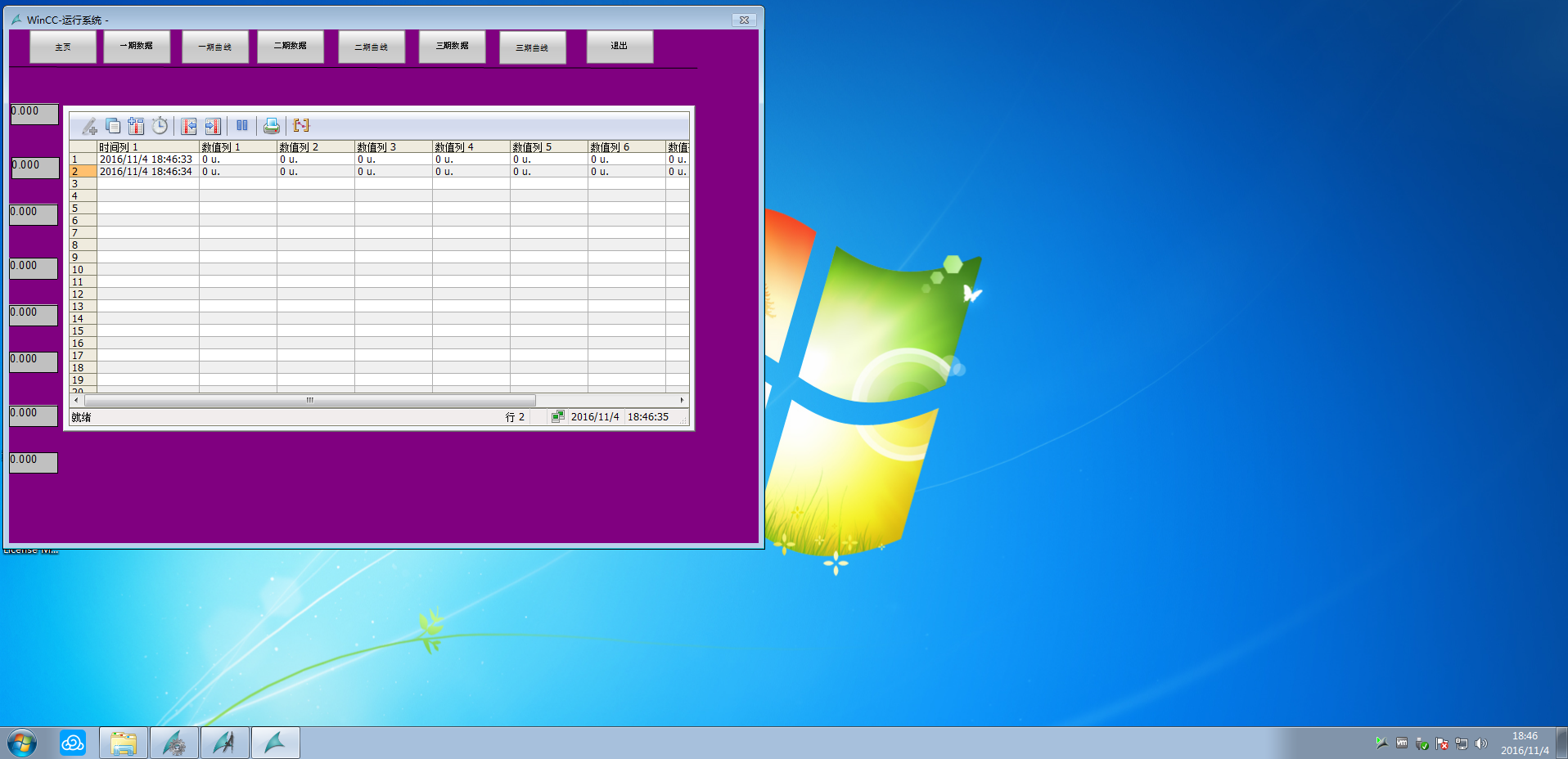Image resolution: width=1568 pixels, height=759 pixels.
Task: Open the statistics range selection icon
Action: [x=301, y=126]
